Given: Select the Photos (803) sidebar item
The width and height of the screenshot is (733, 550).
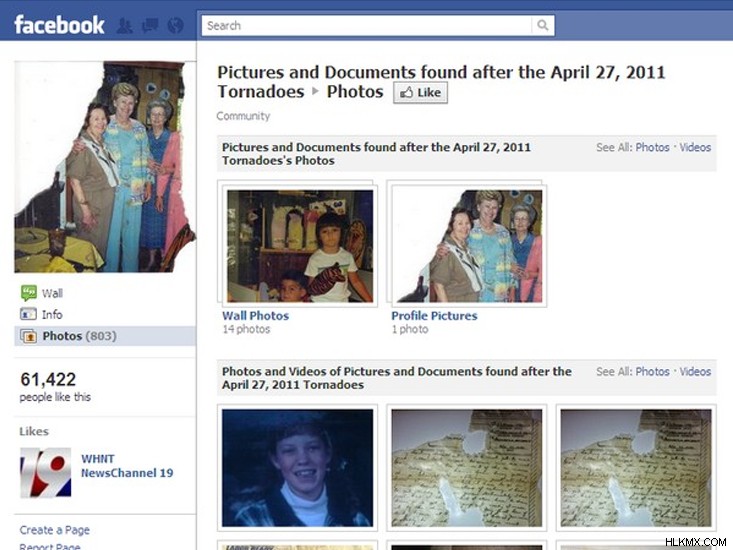Looking at the screenshot, I should coord(105,336).
